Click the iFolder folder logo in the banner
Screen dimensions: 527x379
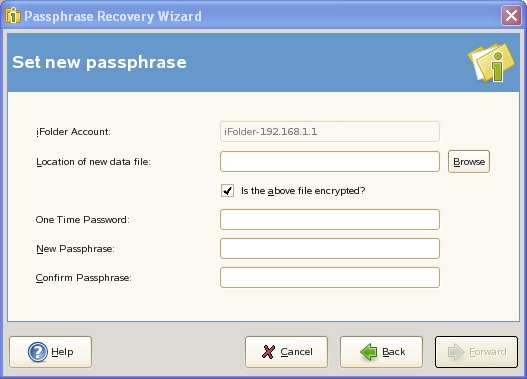coord(491,62)
